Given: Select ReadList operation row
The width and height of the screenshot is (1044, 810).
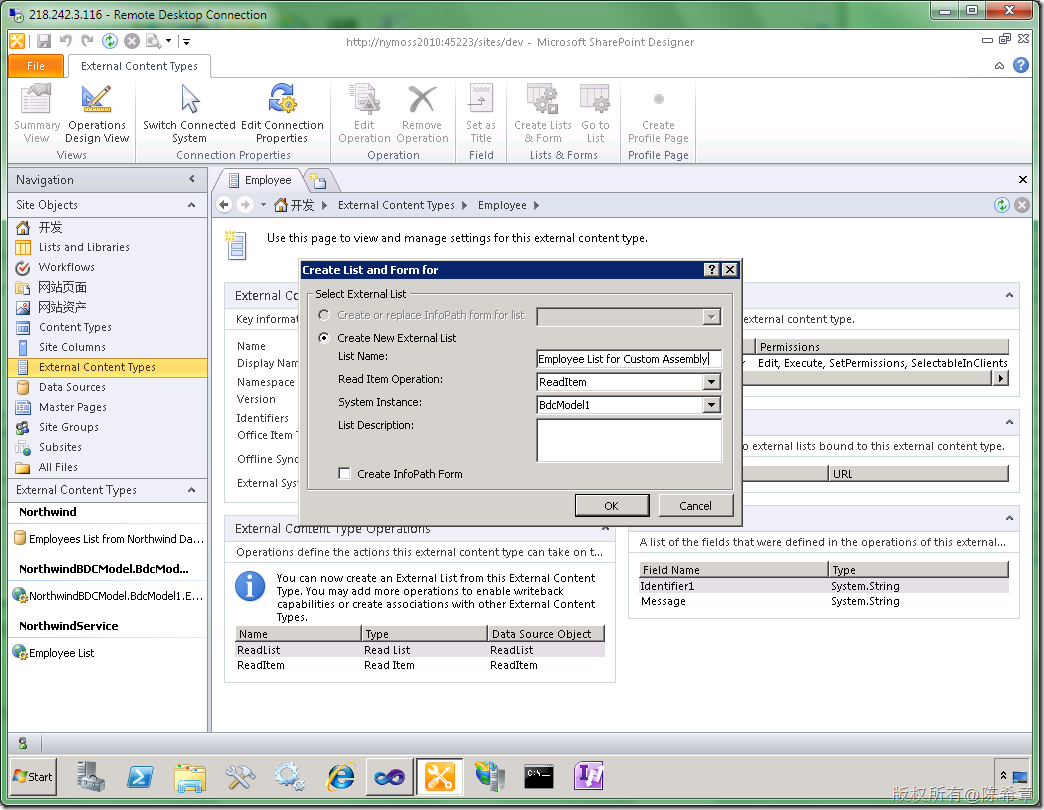Looking at the screenshot, I should [x=420, y=650].
